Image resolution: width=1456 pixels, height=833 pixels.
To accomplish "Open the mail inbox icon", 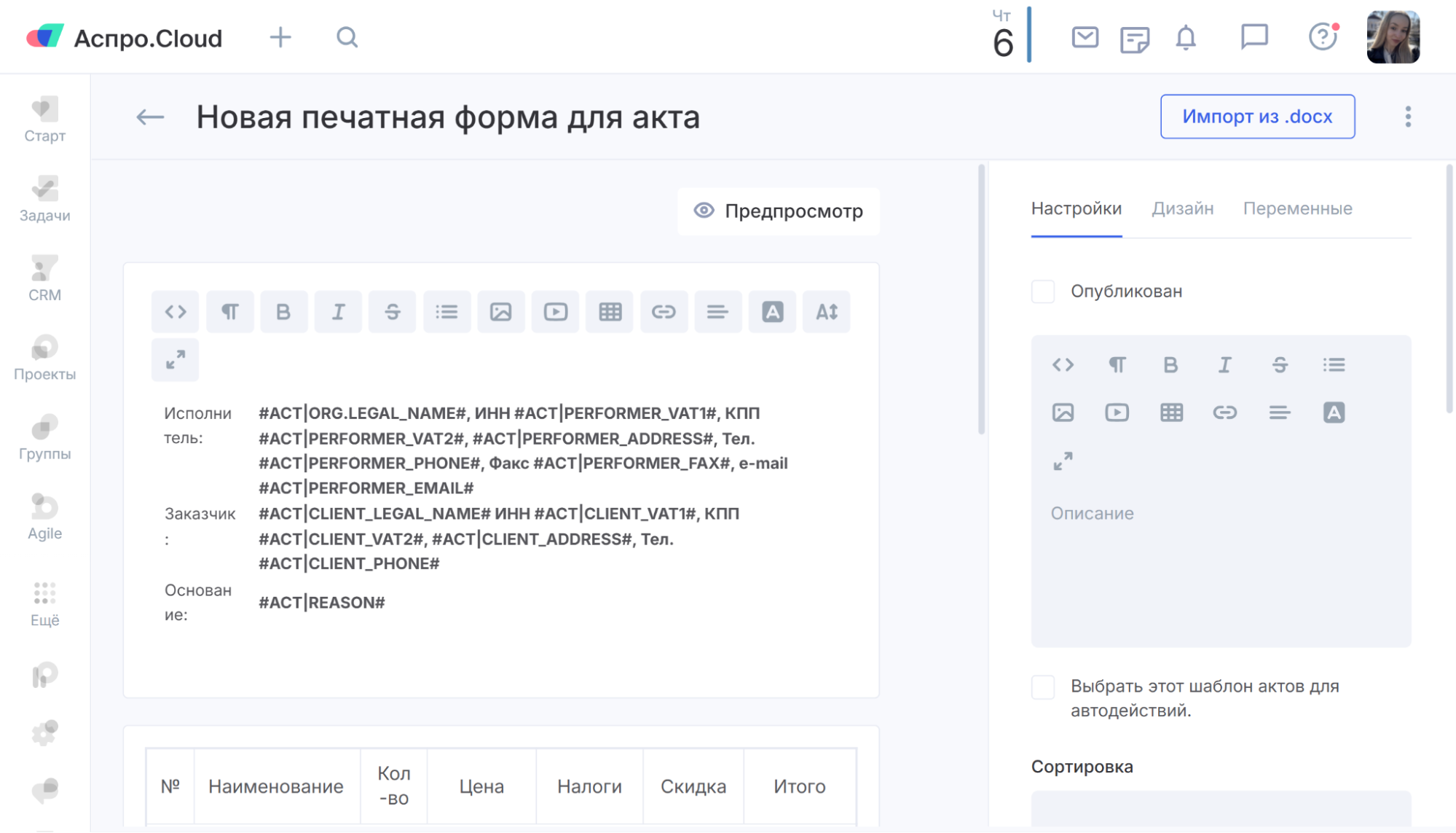I will tap(1085, 37).
